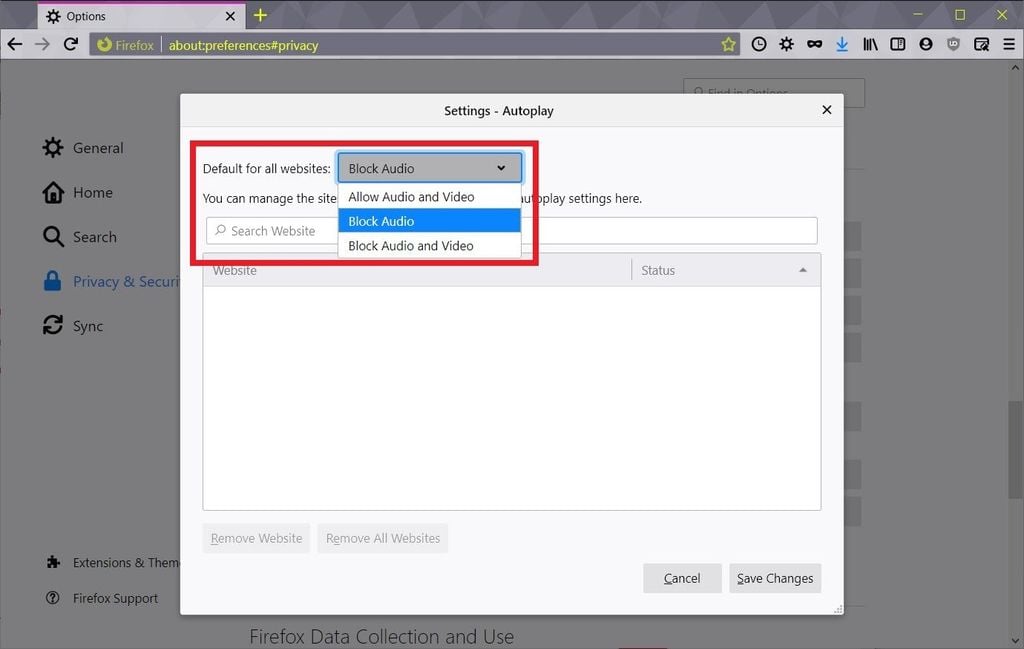The image size is (1024, 649).
Task: Open the hamburger application menu
Action: pyautogui.click(x=1009, y=44)
